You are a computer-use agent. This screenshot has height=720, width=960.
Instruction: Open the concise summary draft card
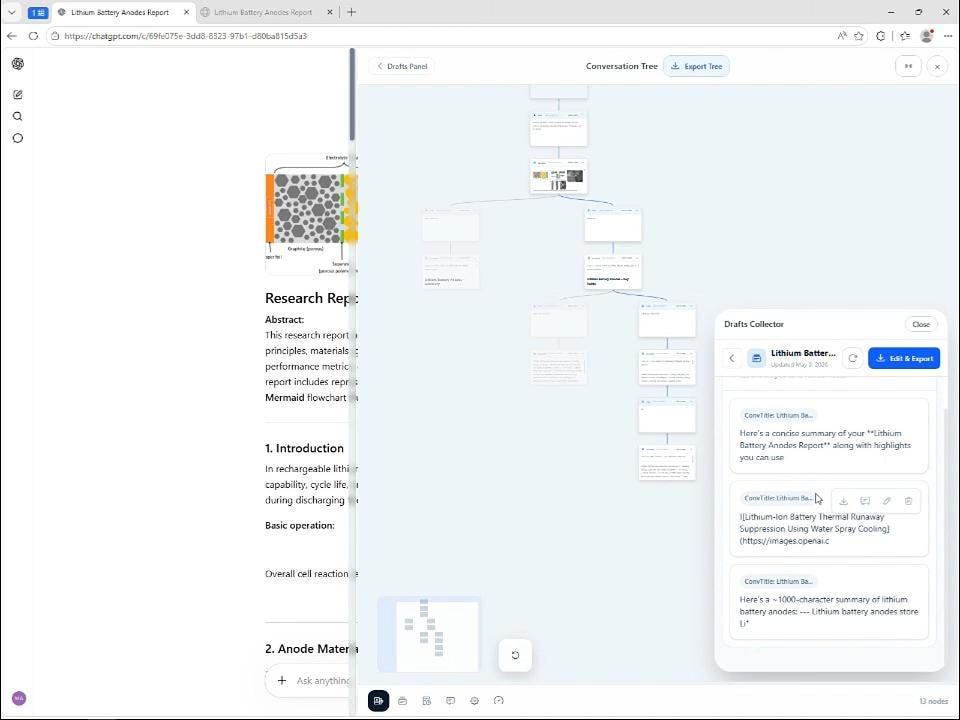point(828,436)
